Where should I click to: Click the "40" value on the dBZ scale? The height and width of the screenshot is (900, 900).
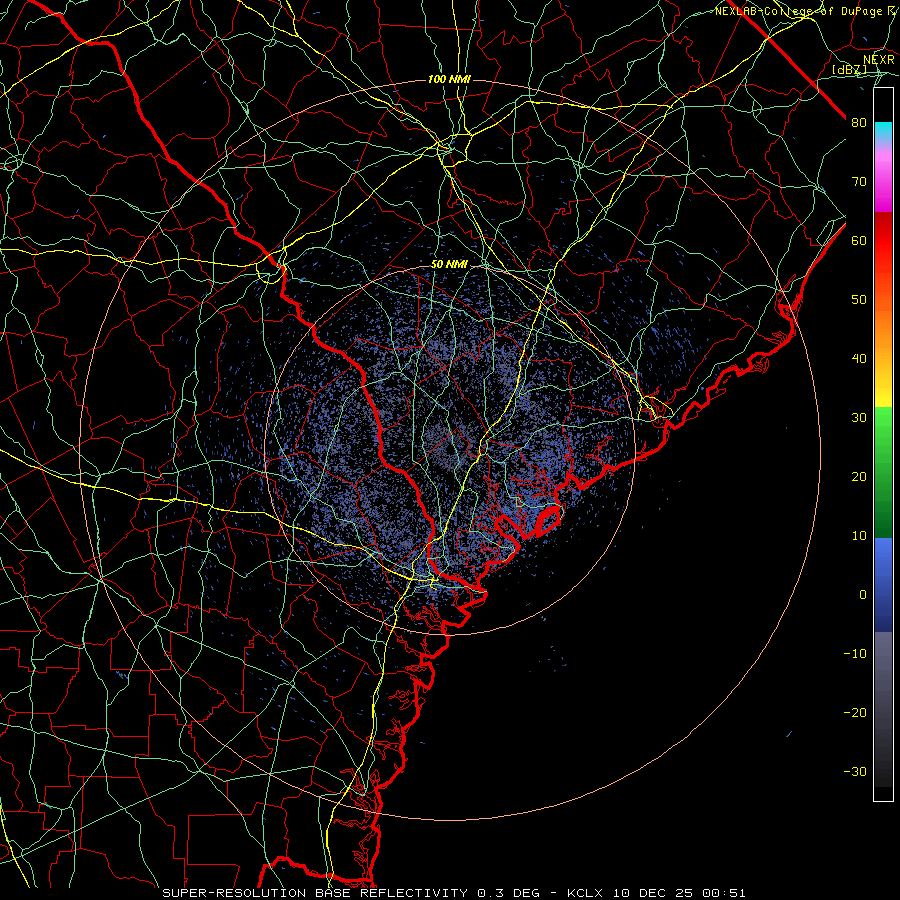[x=859, y=359]
